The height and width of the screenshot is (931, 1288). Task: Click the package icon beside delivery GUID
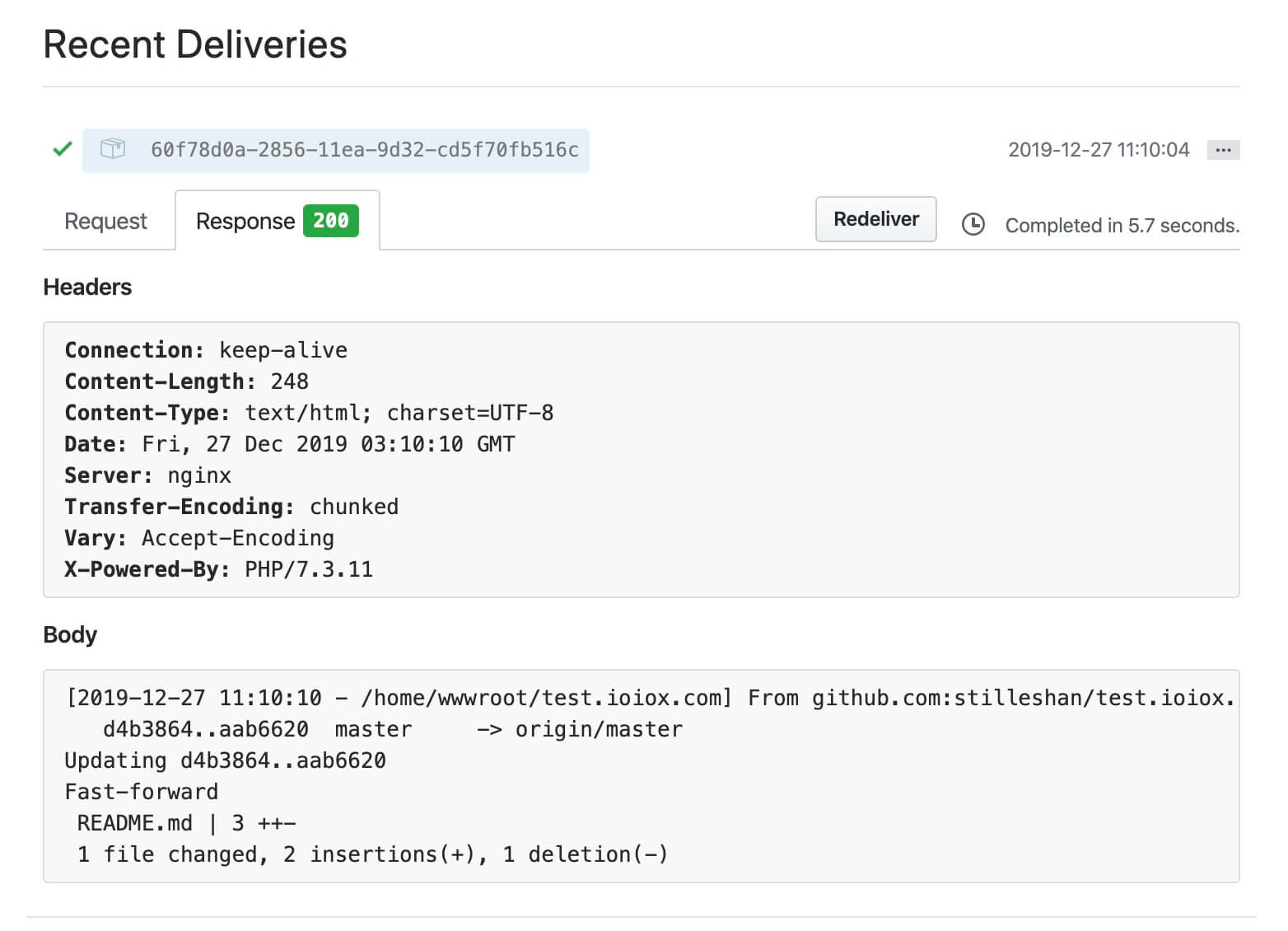(x=113, y=149)
